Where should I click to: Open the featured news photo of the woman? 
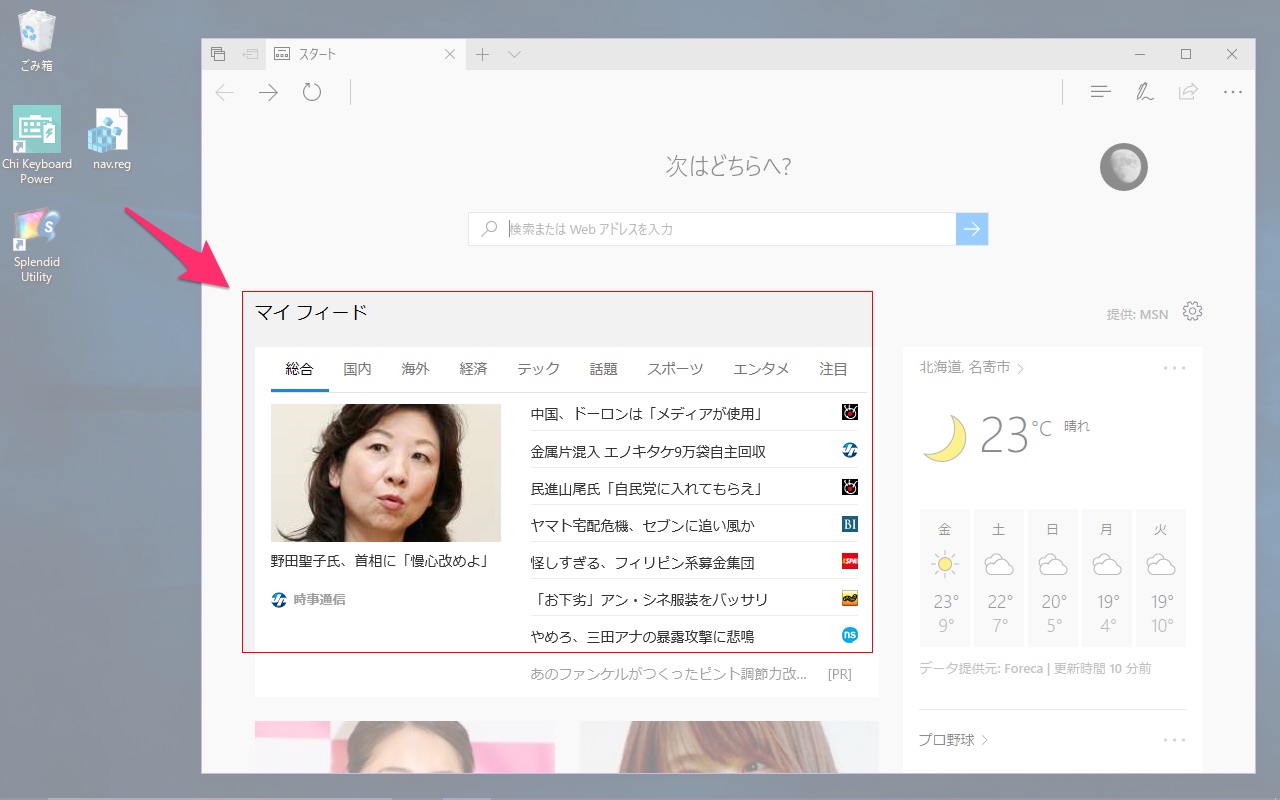pyautogui.click(x=386, y=473)
